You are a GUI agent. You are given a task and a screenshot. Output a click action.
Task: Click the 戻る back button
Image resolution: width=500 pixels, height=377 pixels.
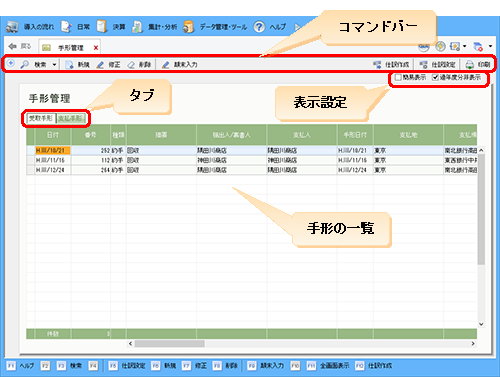pyautogui.click(x=20, y=46)
